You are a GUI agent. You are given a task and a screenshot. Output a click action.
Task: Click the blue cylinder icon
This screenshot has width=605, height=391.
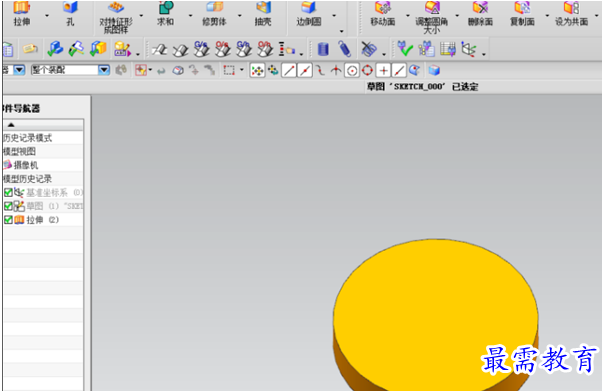(x=323, y=49)
